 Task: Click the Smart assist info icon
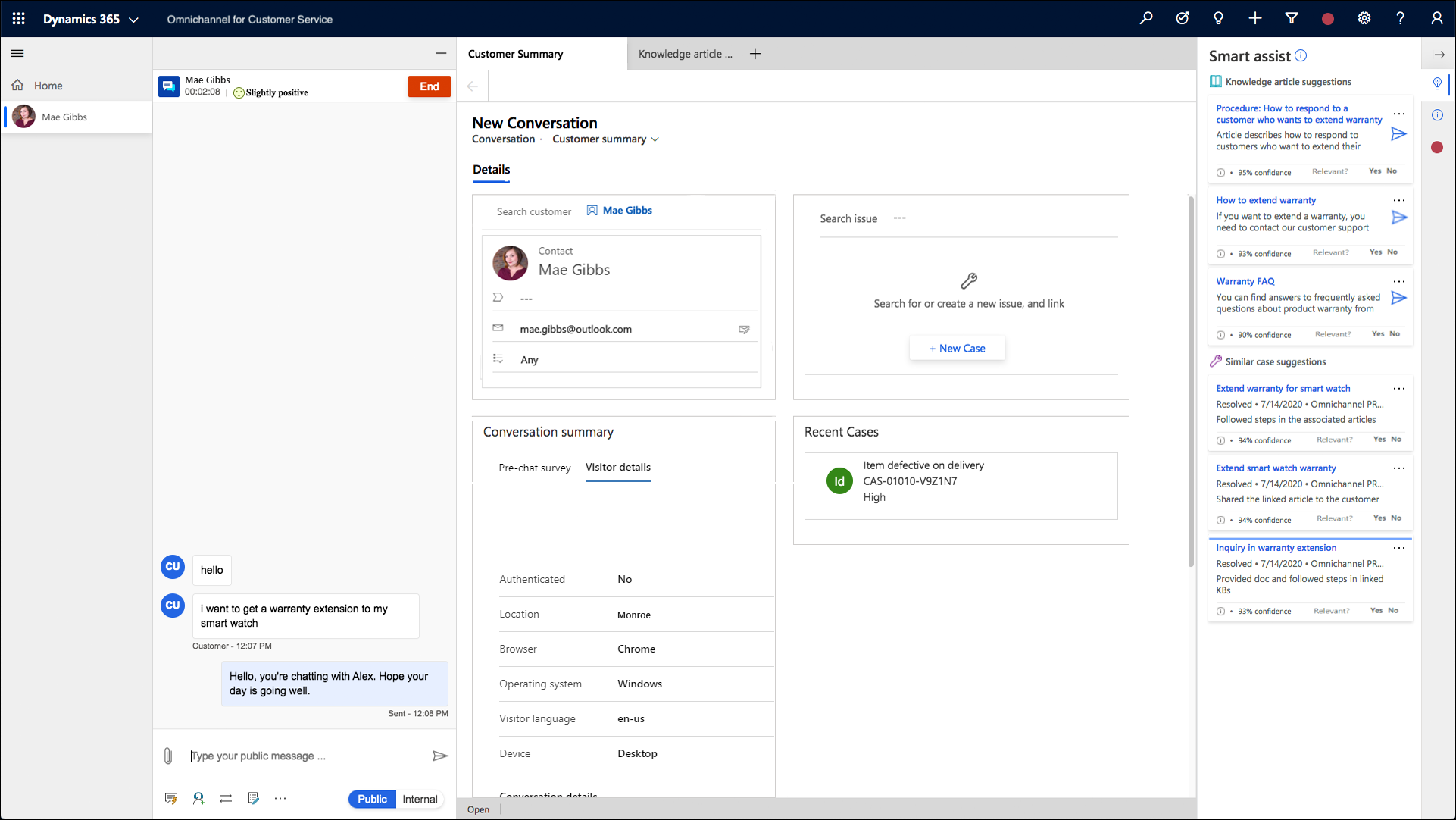pyautogui.click(x=1301, y=55)
